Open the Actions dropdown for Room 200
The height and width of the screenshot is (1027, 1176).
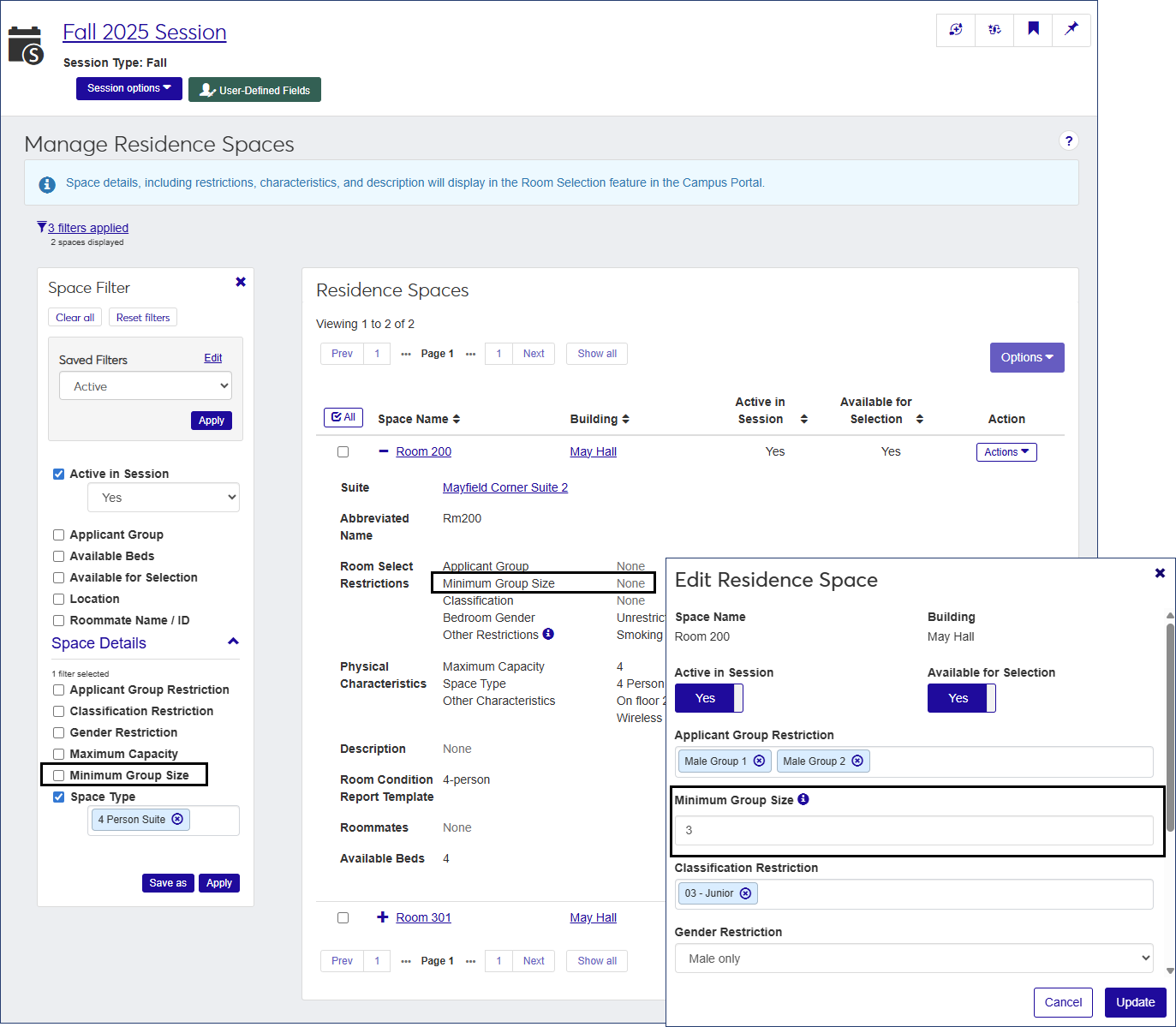click(1006, 451)
